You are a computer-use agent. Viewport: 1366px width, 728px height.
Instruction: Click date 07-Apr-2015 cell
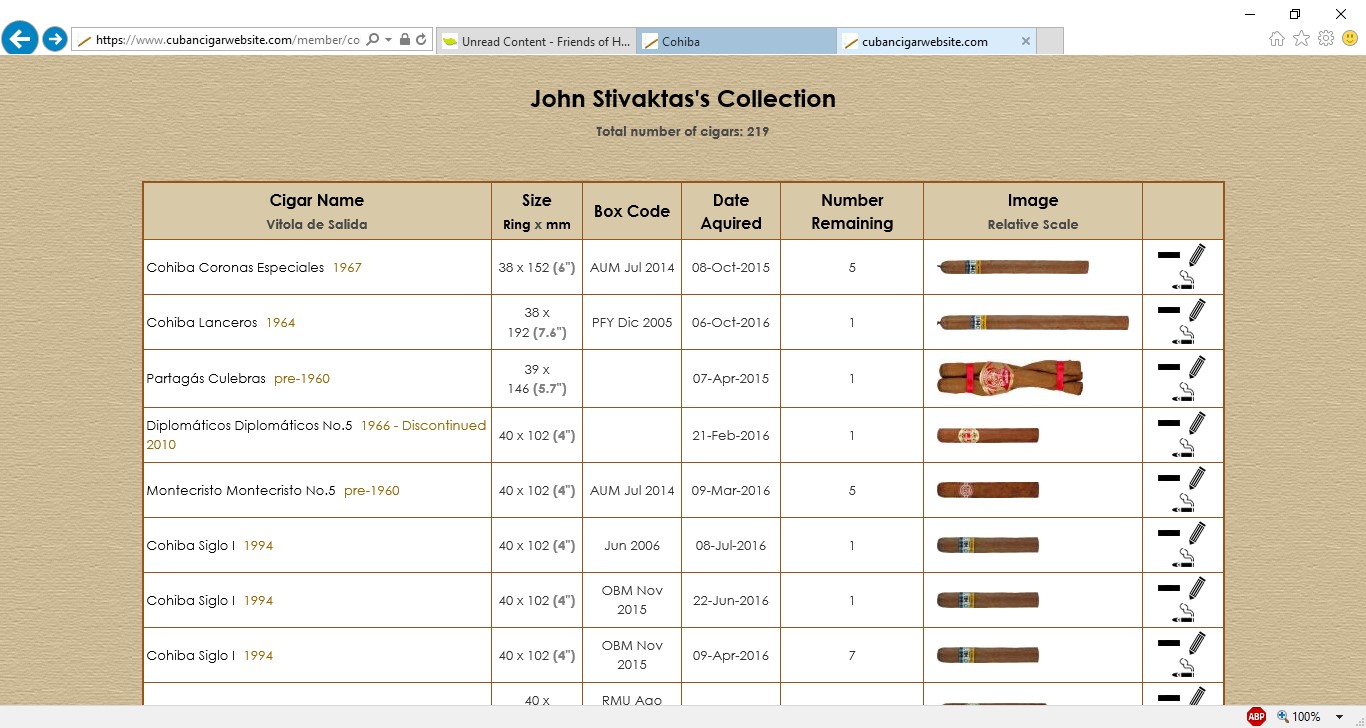coord(731,378)
